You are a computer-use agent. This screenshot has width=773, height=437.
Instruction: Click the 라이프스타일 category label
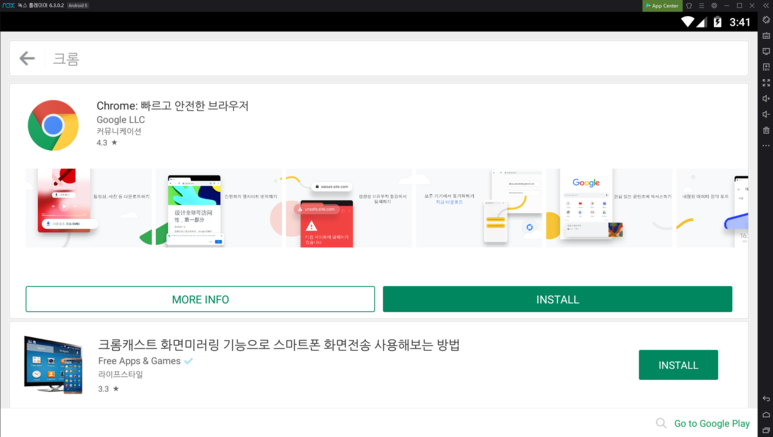[x=120, y=374]
